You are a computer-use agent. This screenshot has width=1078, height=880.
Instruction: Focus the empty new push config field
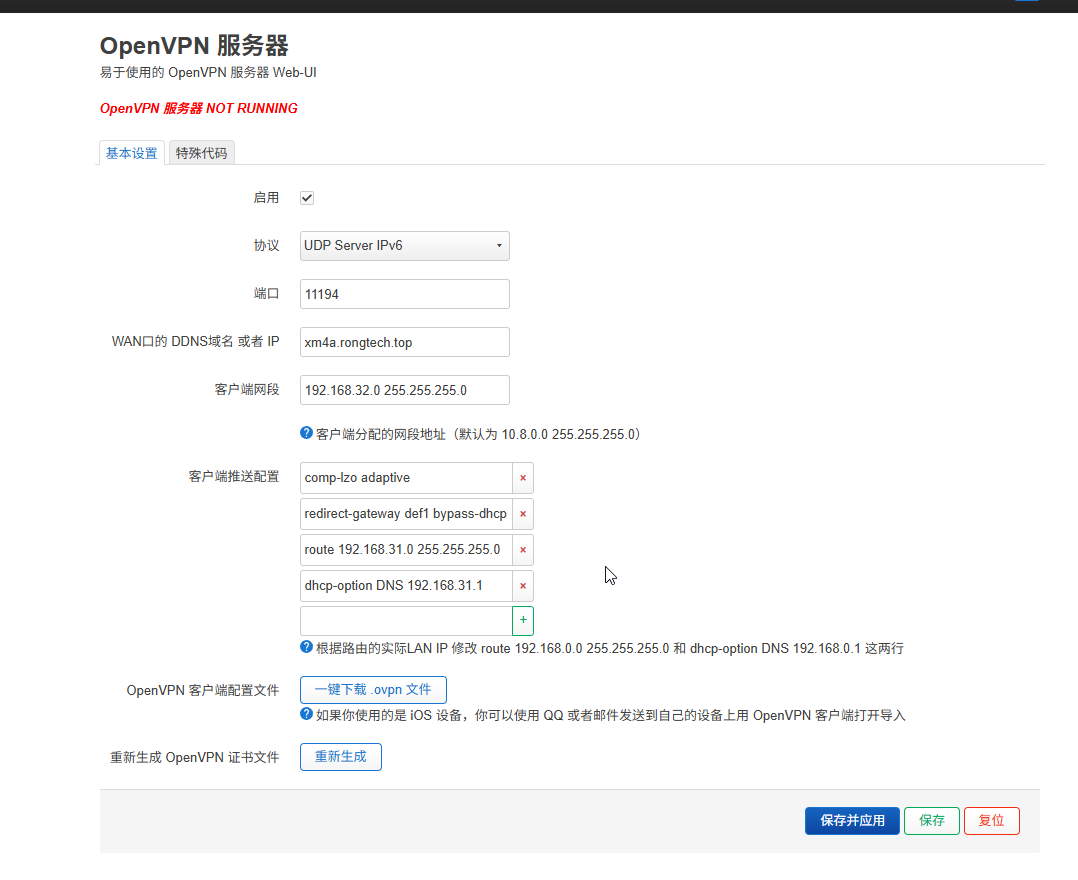406,621
